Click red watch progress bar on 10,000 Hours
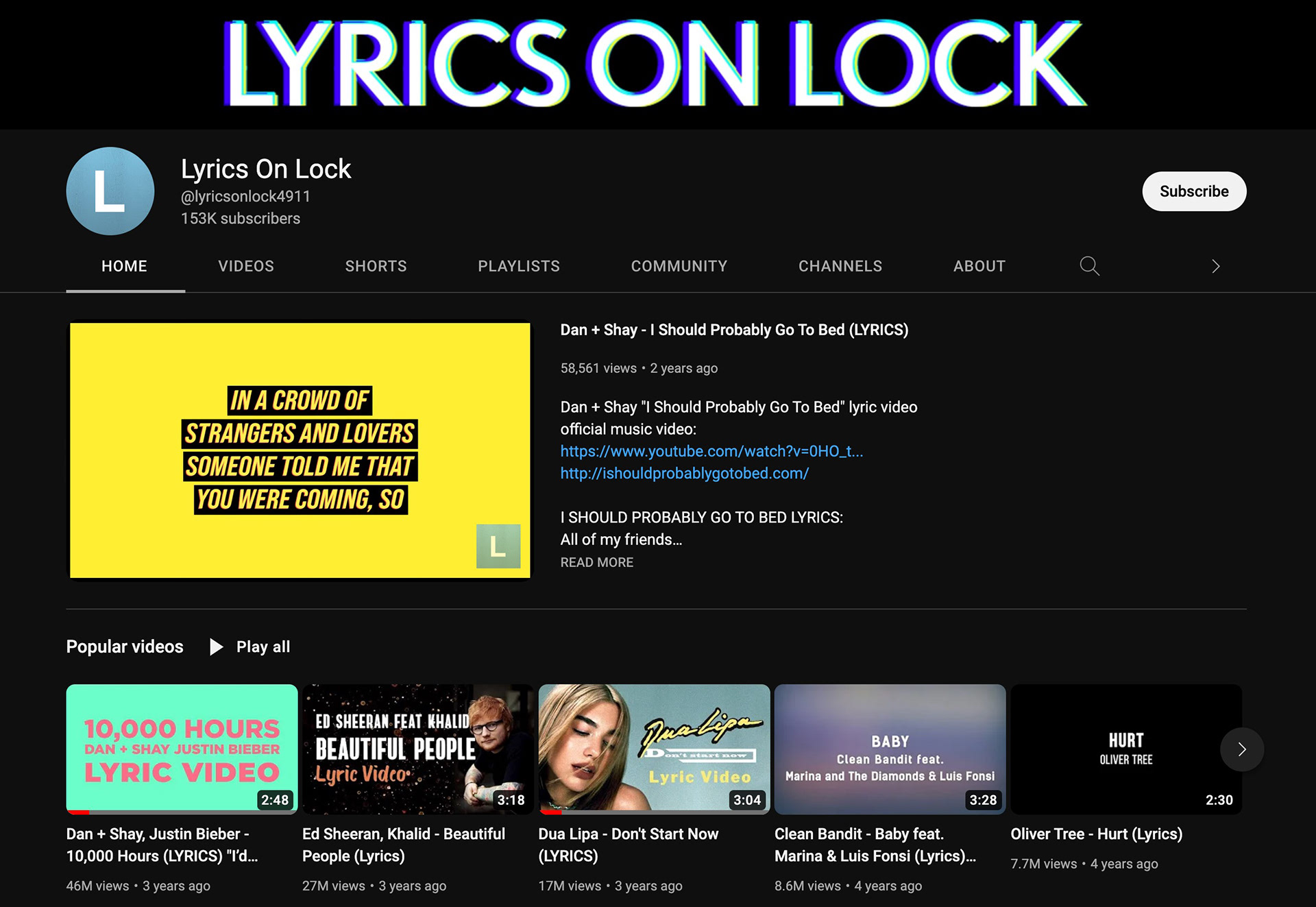 (78, 812)
